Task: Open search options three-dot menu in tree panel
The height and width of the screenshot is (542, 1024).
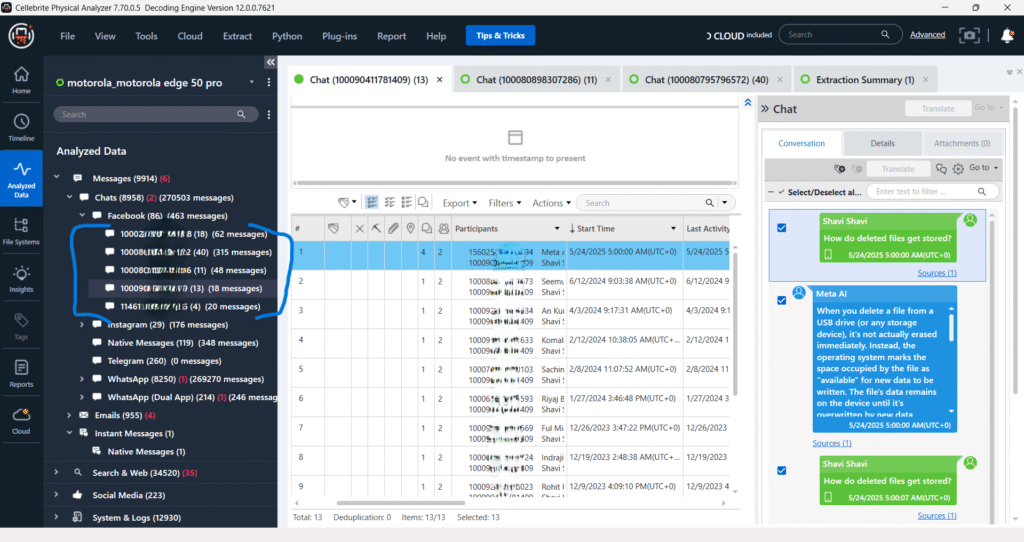Action: coord(268,114)
